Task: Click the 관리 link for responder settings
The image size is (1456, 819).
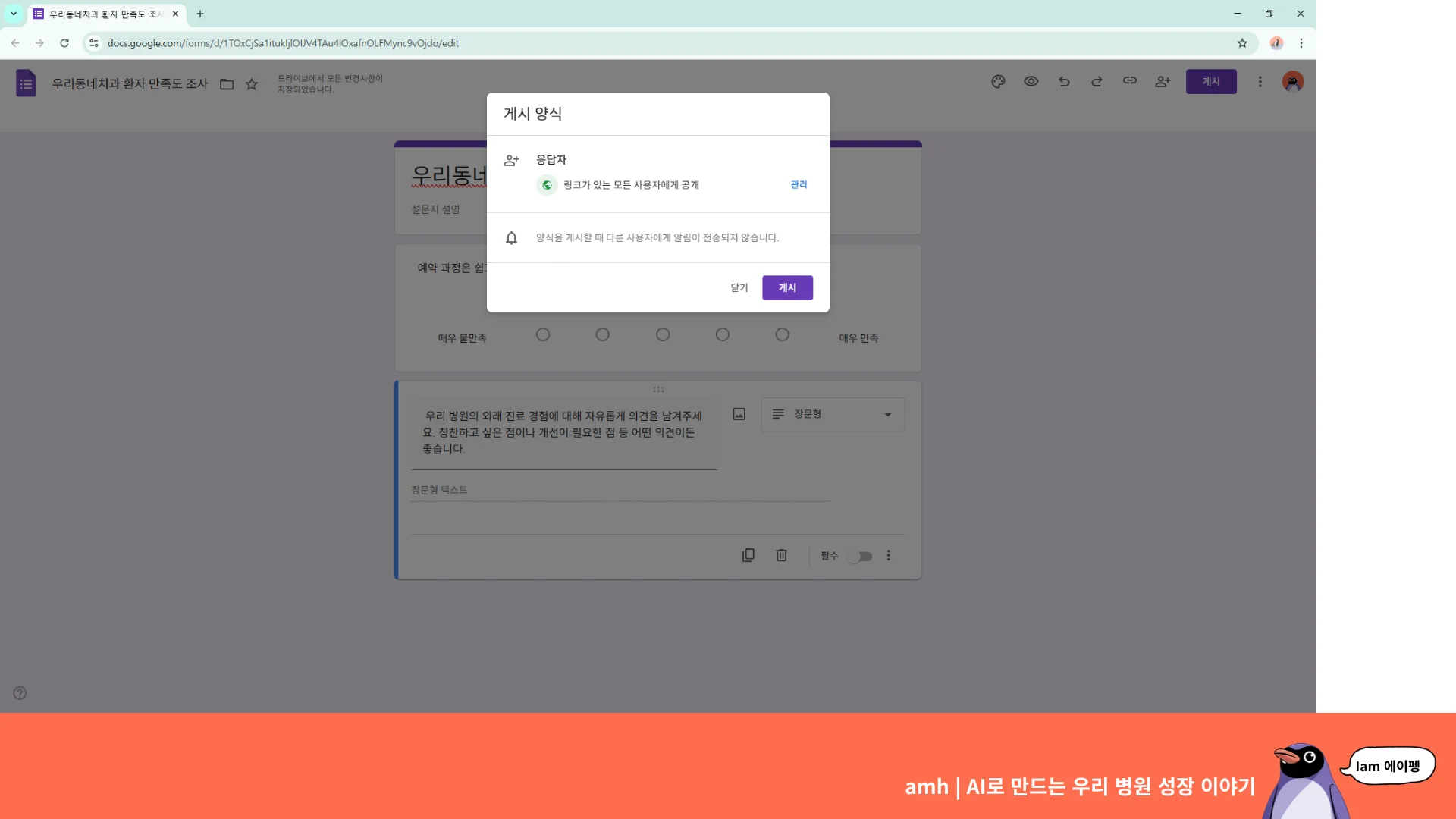Action: [x=799, y=184]
